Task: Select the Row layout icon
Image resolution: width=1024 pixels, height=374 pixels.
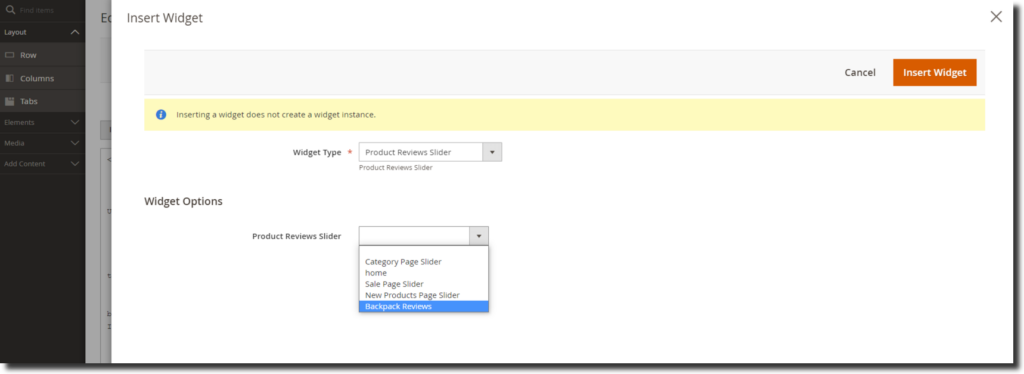Action: click(x=10, y=55)
